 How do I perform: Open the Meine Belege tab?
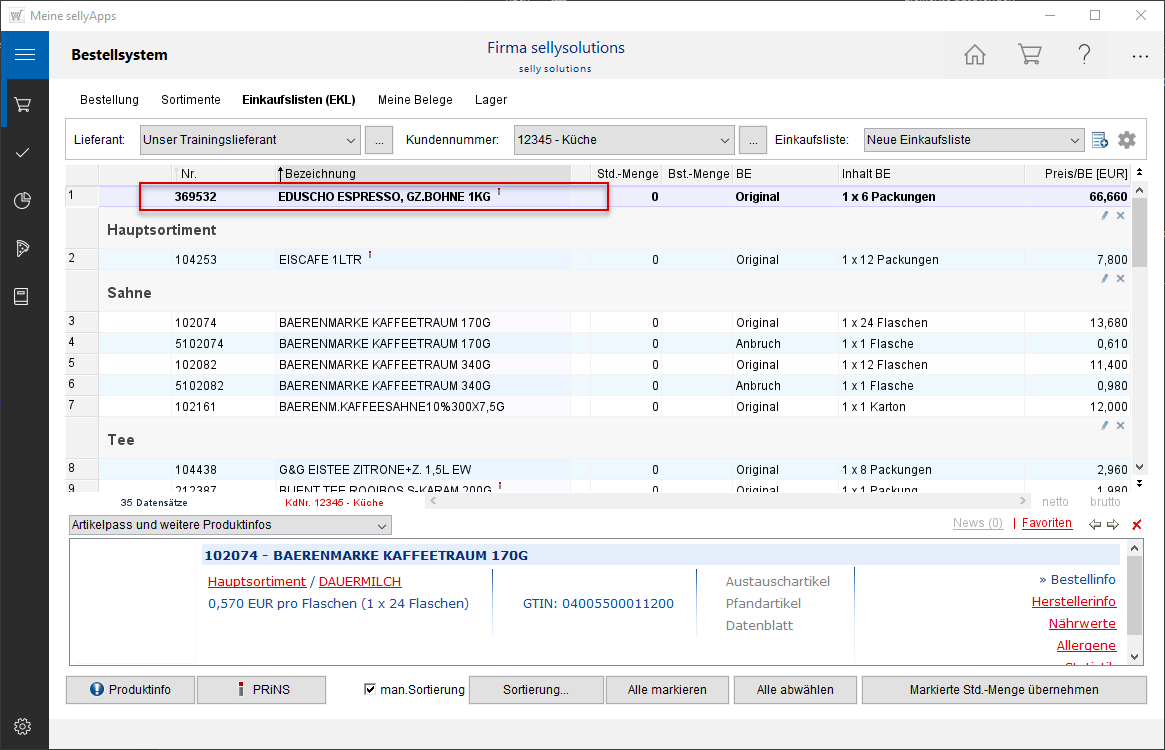click(415, 100)
